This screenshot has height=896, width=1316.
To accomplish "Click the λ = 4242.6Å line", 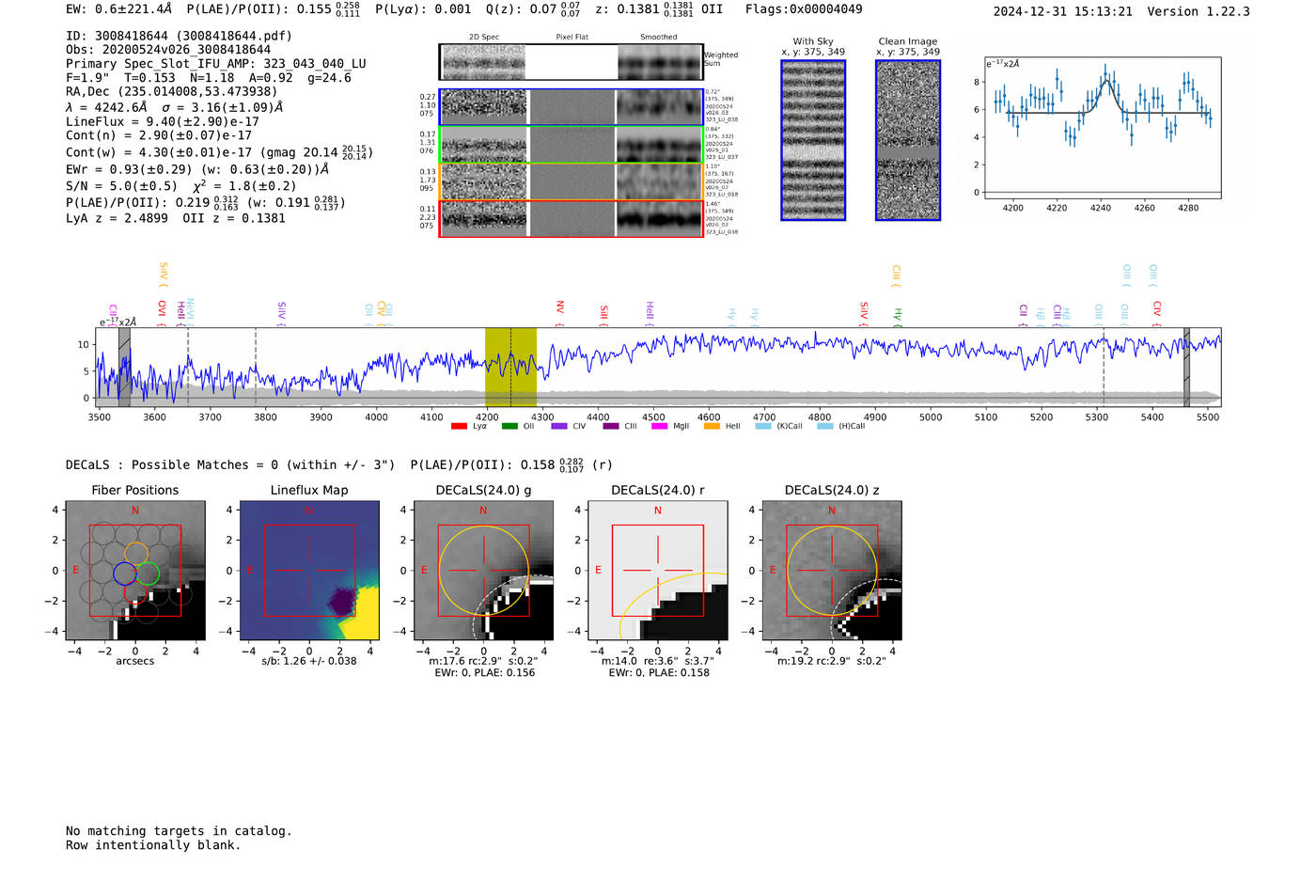I will pos(175,107).
